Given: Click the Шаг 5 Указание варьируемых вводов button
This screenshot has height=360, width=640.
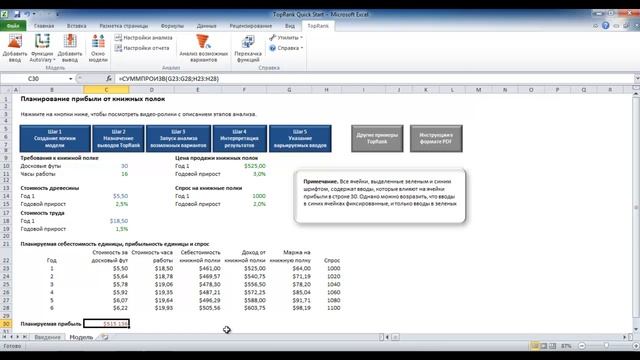Looking at the screenshot, I should point(300,138).
